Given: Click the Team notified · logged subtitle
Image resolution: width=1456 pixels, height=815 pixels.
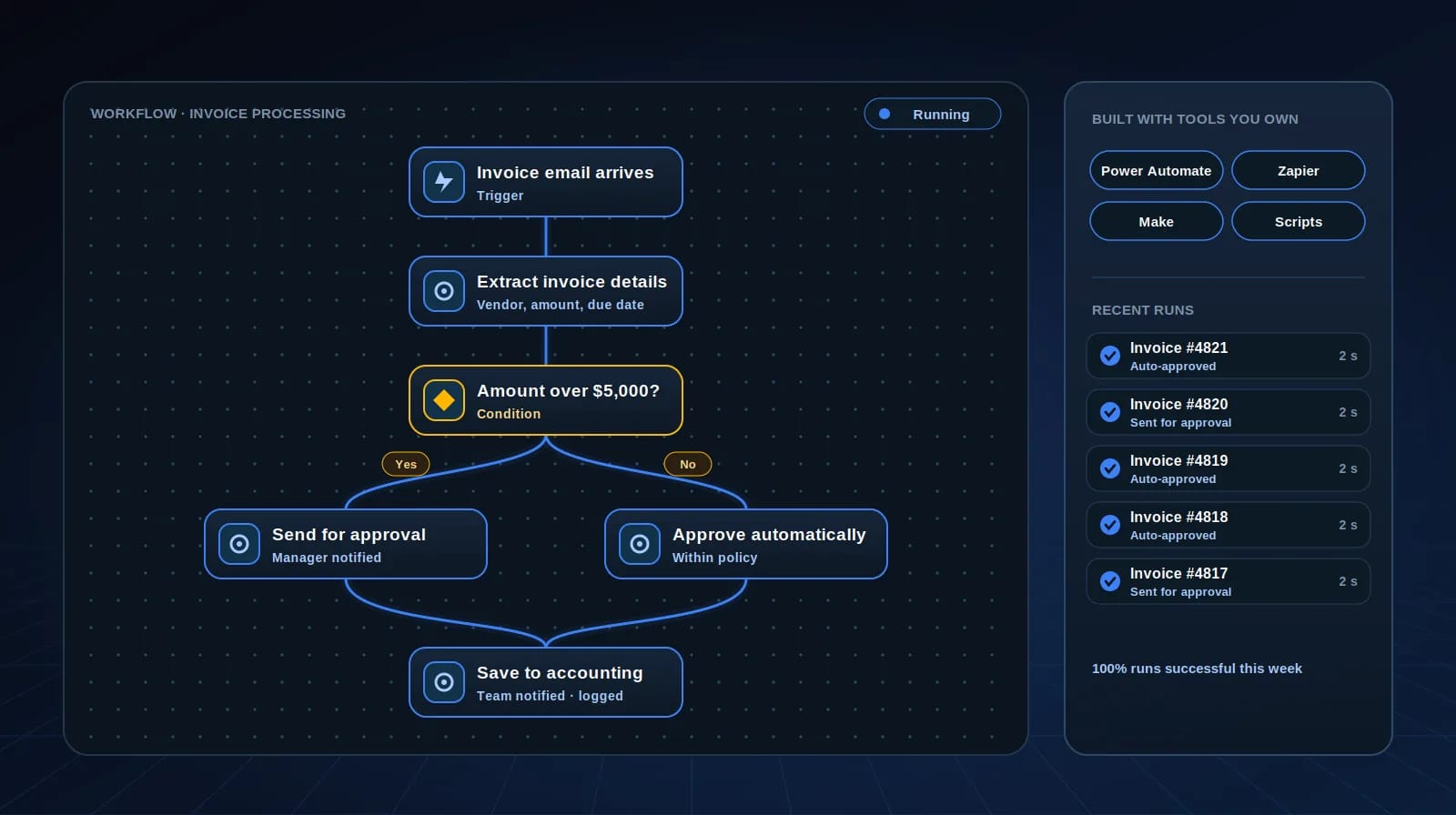Looking at the screenshot, I should [x=550, y=696].
